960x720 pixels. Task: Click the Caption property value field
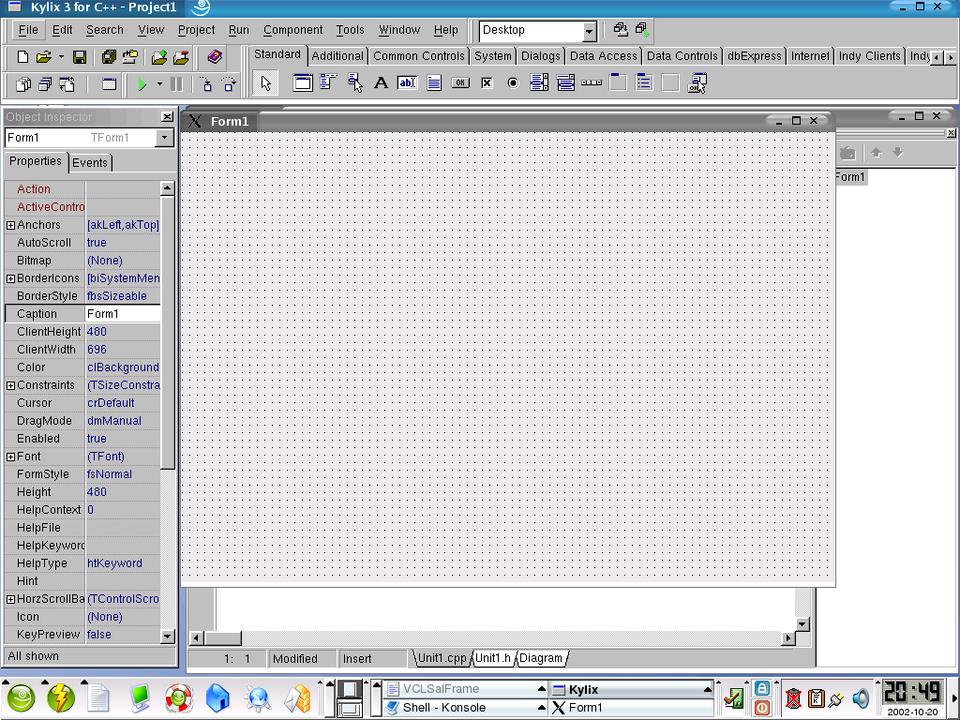122,314
